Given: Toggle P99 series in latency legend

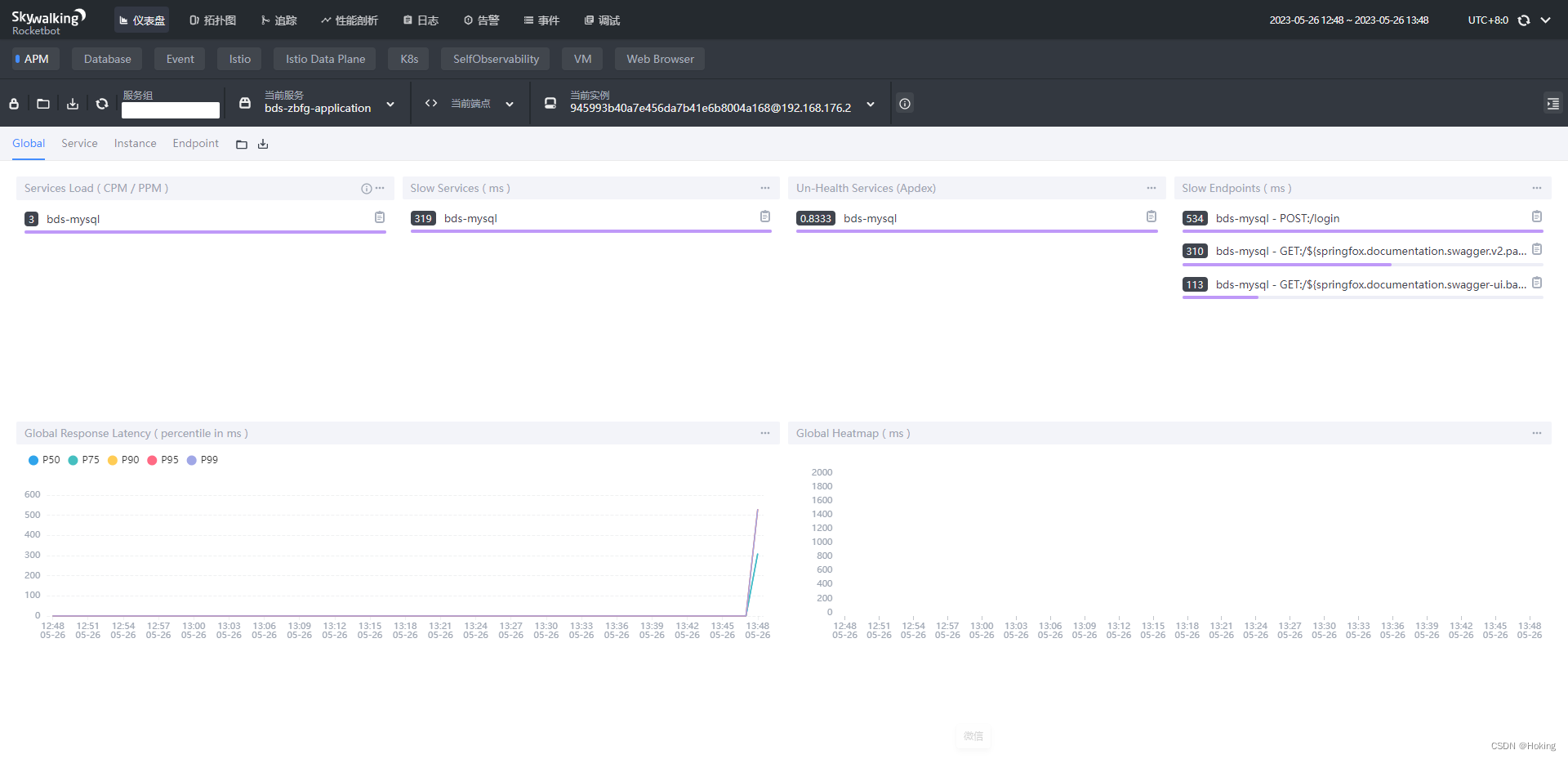Looking at the screenshot, I should pyautogui.click(x=203, y=460).
